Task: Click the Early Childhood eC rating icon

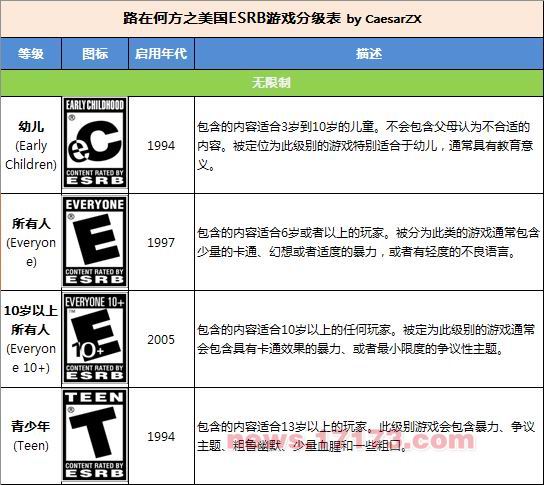Action: 95,143
